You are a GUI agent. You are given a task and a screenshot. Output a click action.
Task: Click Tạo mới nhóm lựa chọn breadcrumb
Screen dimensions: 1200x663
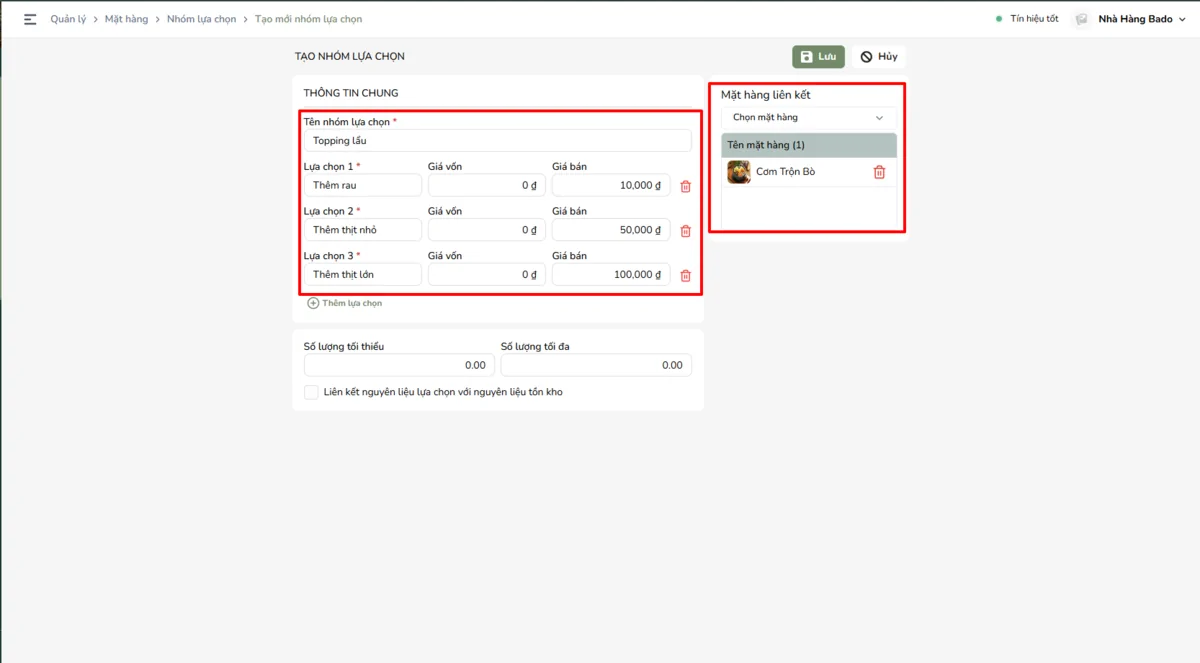click(308, 19)
